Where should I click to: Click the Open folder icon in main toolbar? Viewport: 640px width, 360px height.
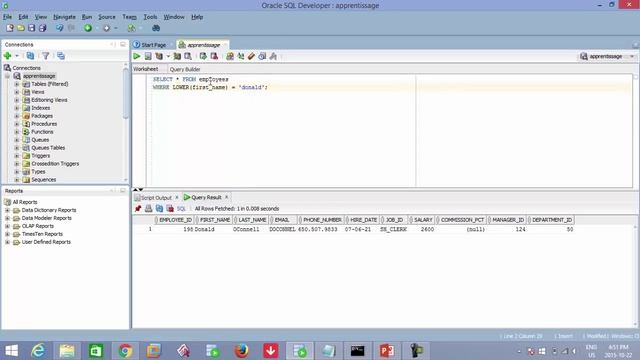coord(21,28)
